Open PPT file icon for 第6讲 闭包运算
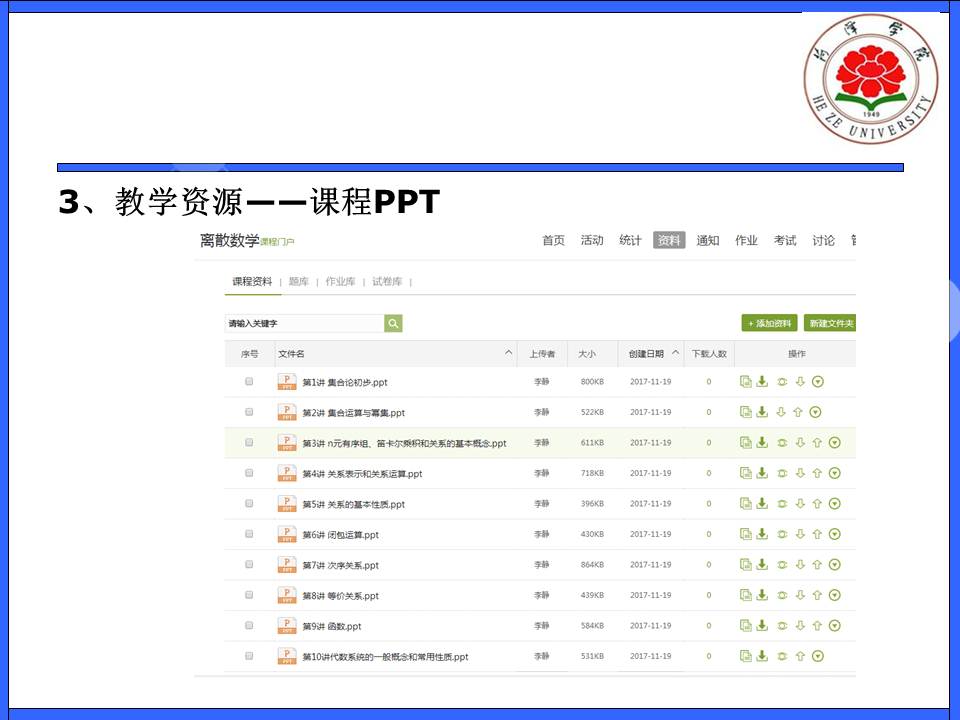Screen dimensions: 960x720 point(287,534)
